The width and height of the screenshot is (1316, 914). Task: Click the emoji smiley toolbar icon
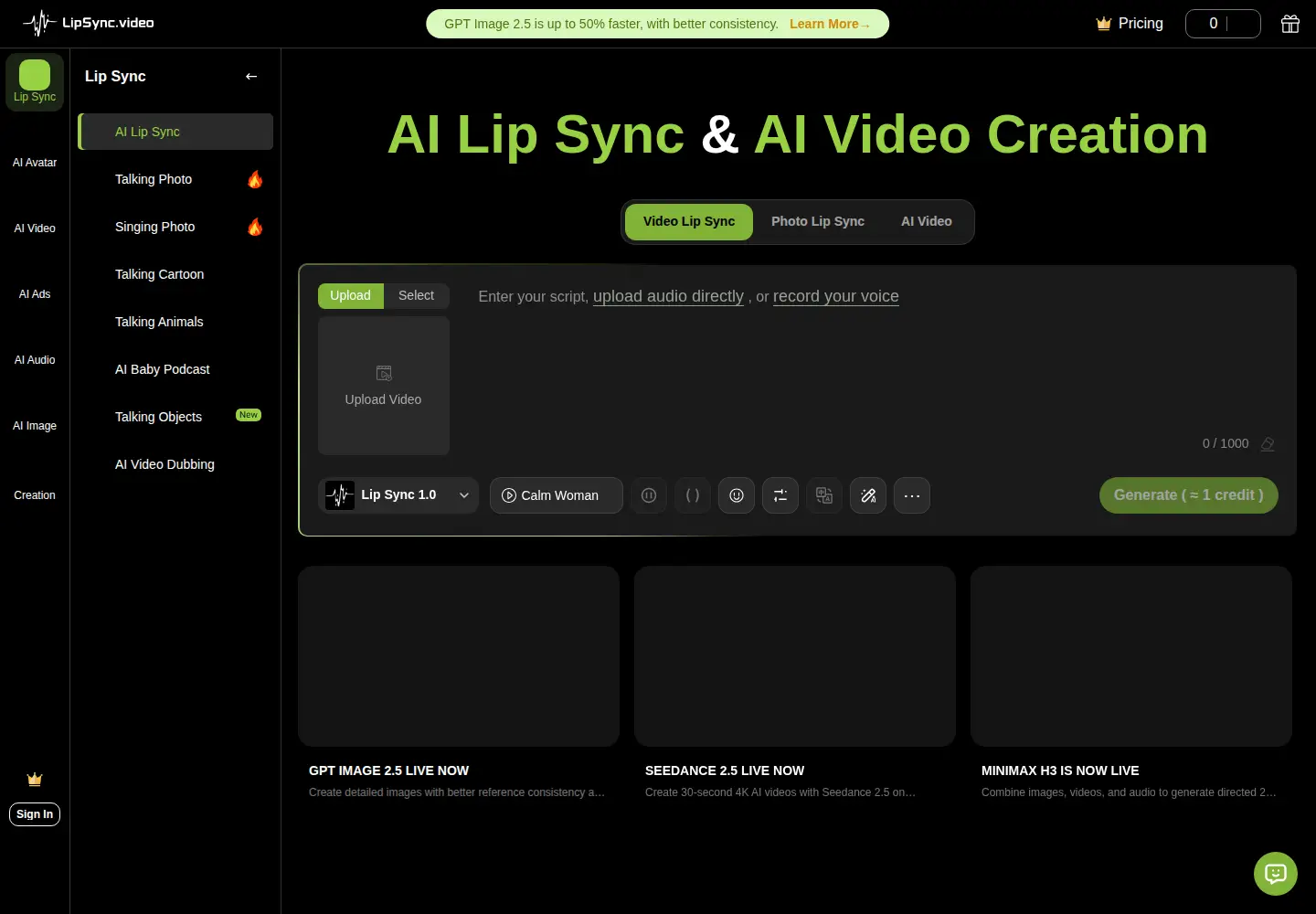point(737,495)
